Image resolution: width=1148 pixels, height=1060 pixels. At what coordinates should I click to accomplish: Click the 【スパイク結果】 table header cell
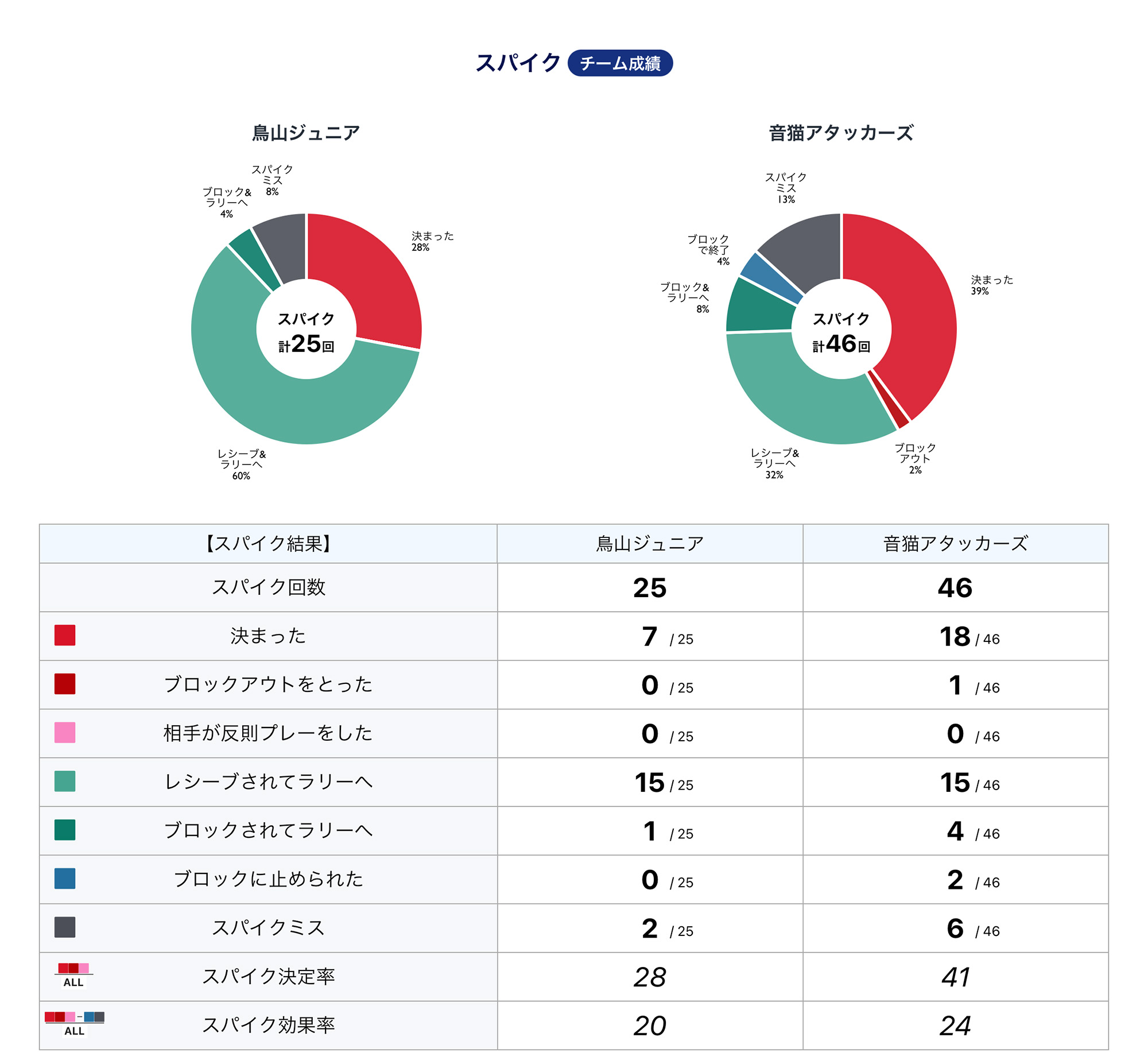point(268,543)
